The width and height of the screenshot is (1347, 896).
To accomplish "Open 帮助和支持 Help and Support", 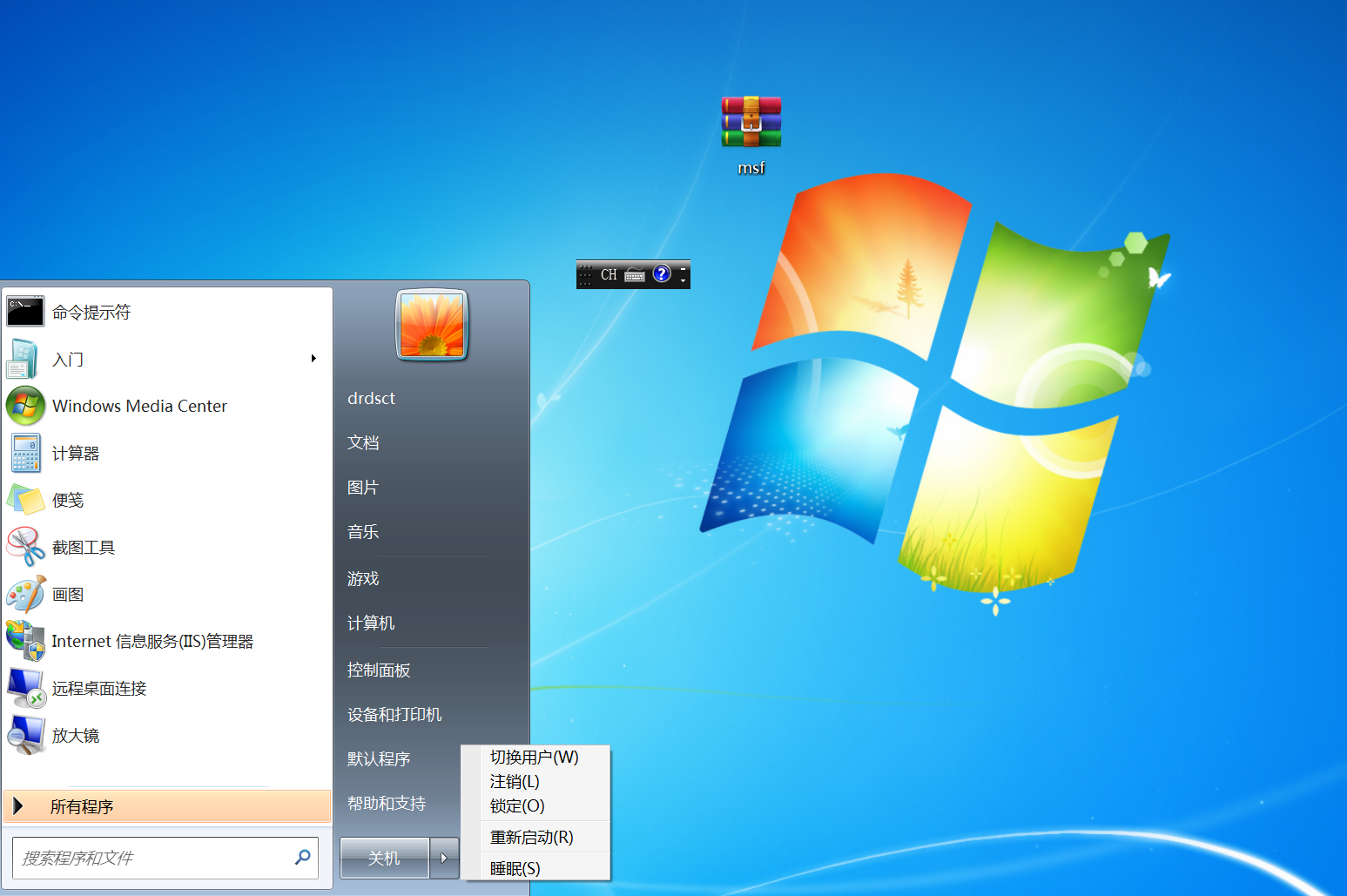I will (387, 804).
